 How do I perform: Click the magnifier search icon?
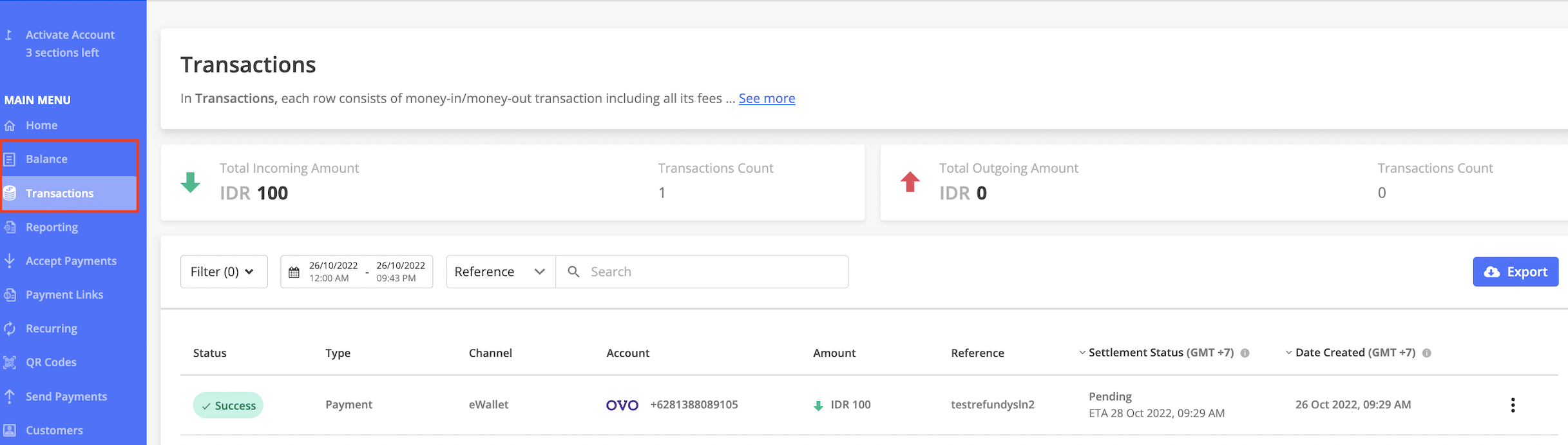(573, 272)
